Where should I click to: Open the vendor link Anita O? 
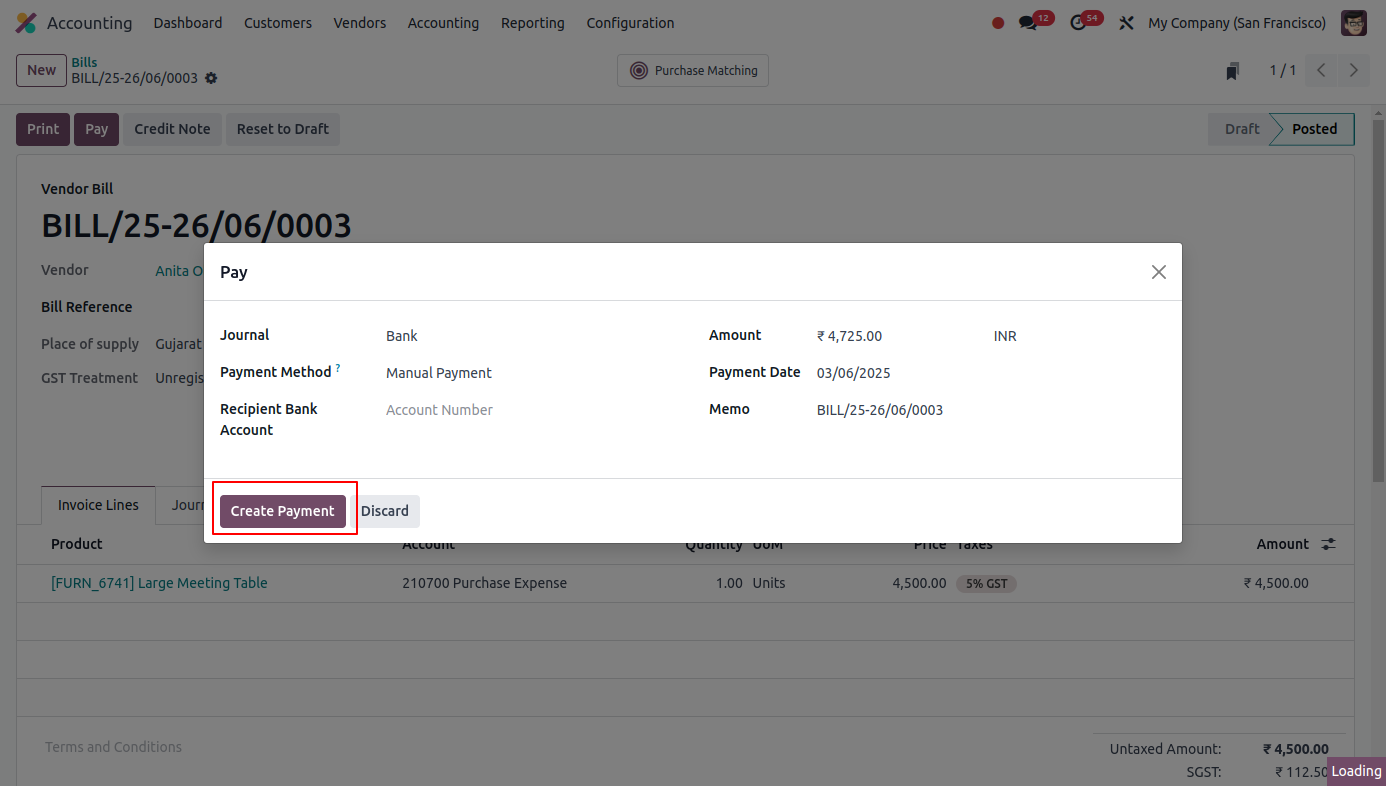tap(179, 270)
